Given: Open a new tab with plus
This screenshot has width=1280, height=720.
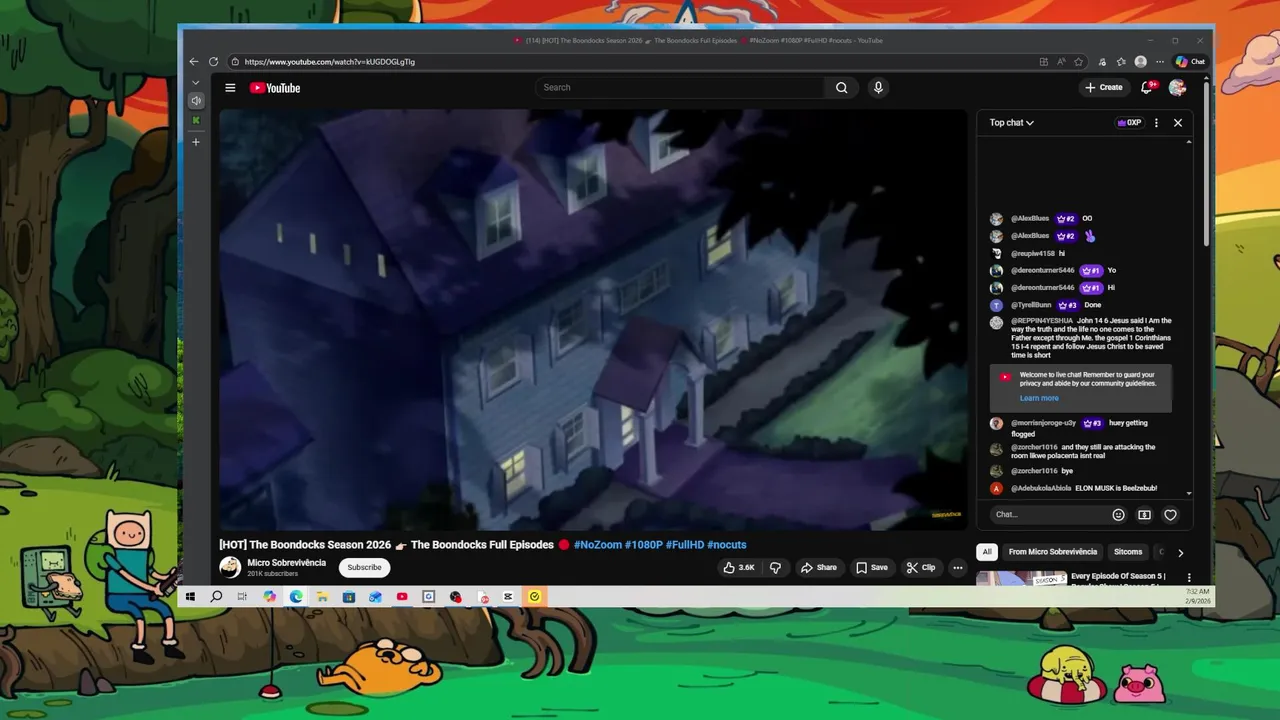Looking at the screenshot, I should (x=196, y=142).
